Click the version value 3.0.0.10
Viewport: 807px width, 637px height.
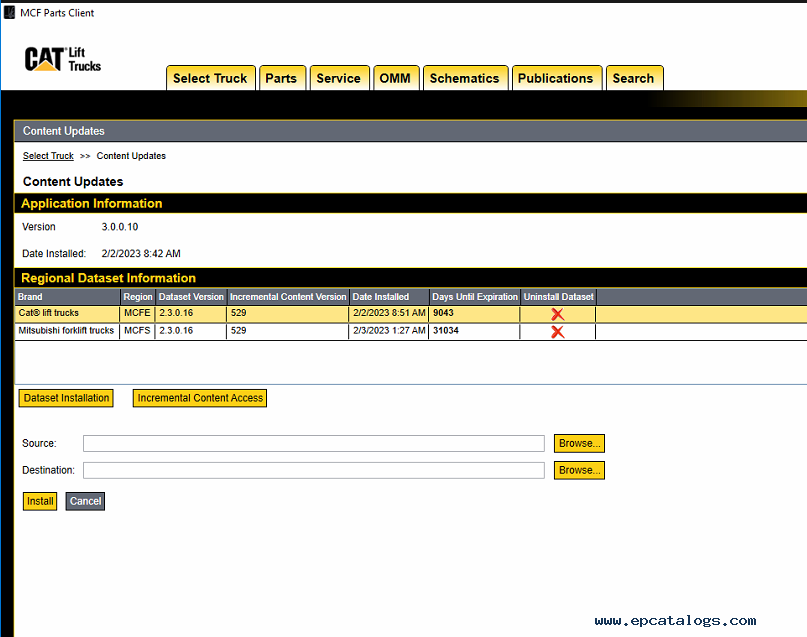(x=120, y=227)
